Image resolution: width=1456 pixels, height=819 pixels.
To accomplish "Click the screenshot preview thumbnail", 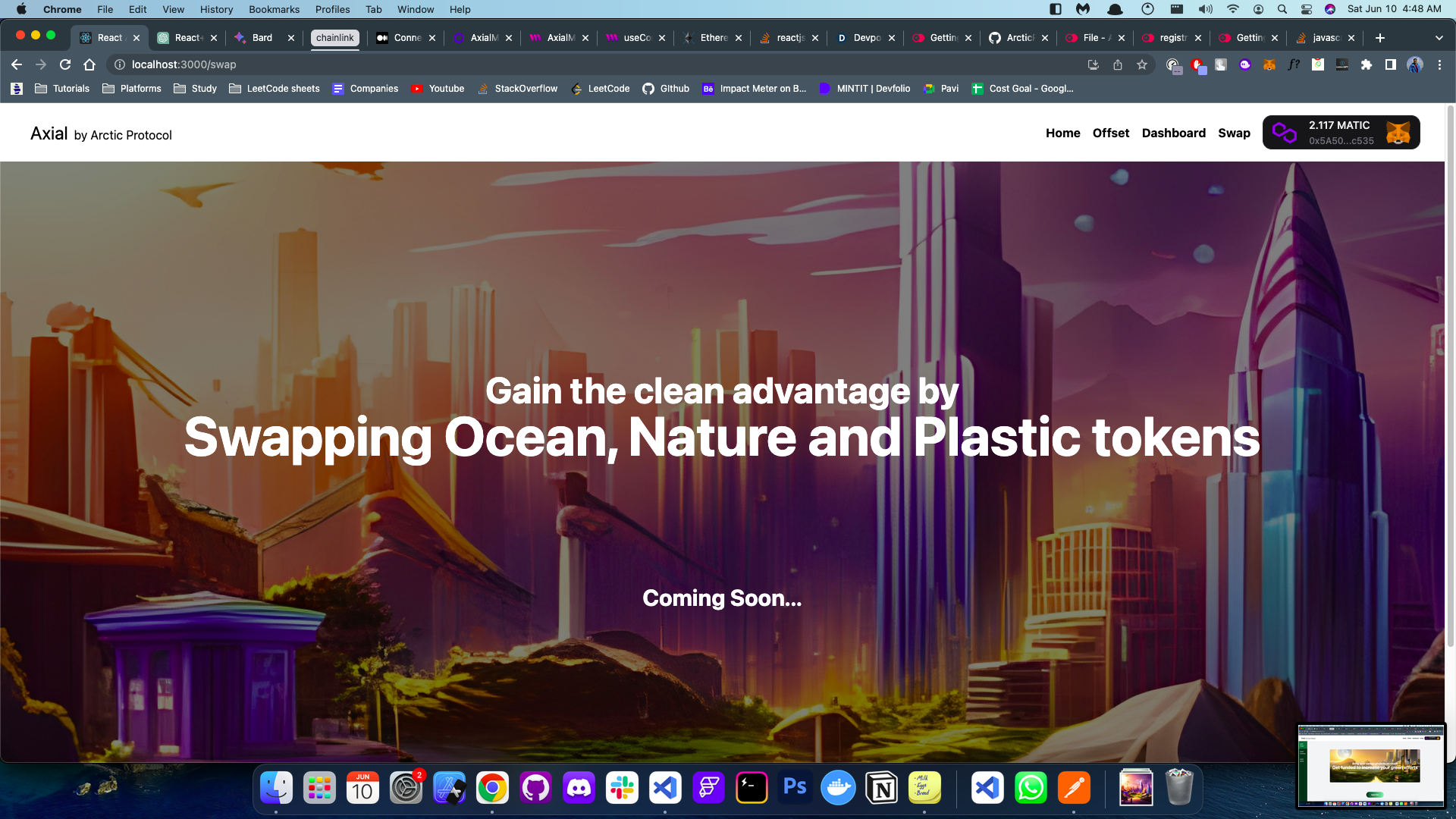I will [1371, 766].
